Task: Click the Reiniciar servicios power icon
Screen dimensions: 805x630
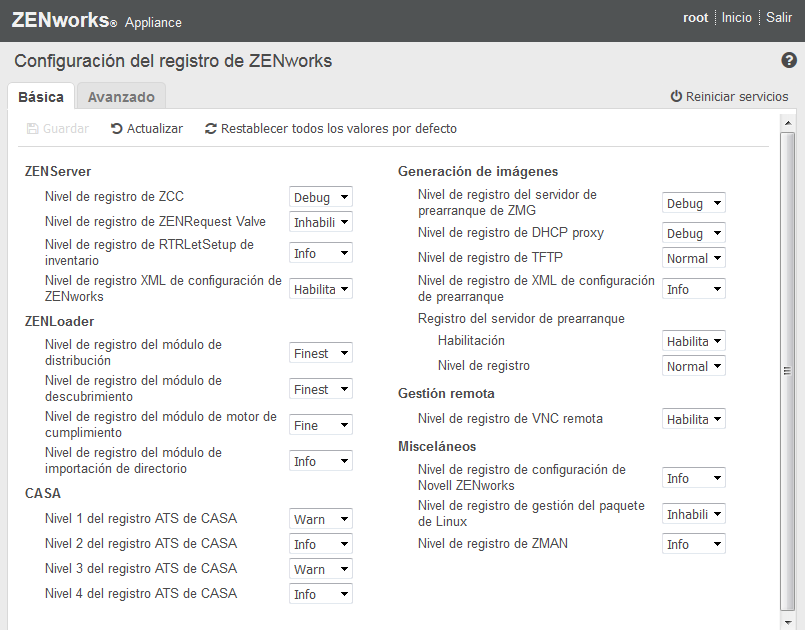Action: click(x=676, y=97)
